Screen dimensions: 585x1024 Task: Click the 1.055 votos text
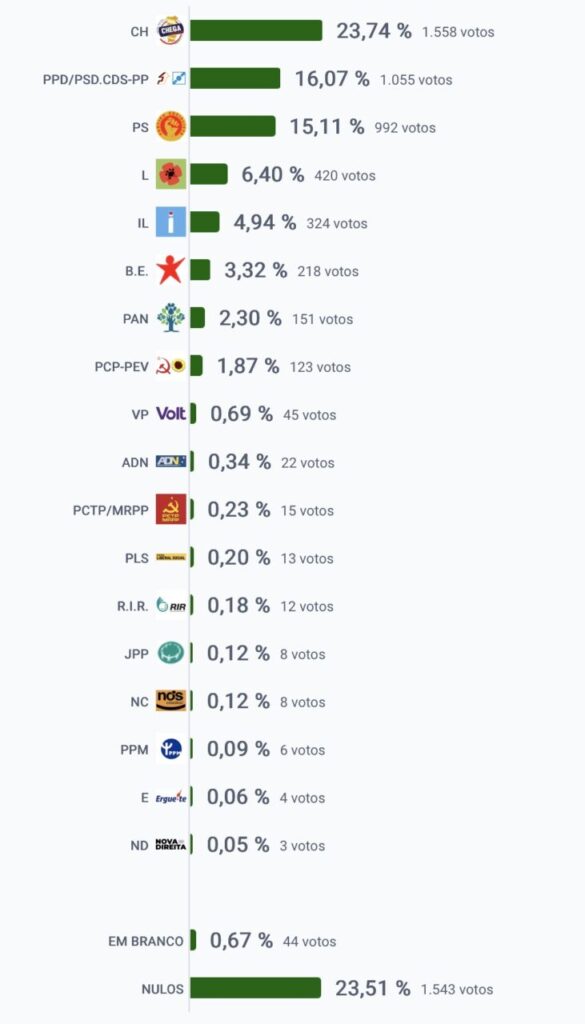pyautogui.click(x=416, y=80)
